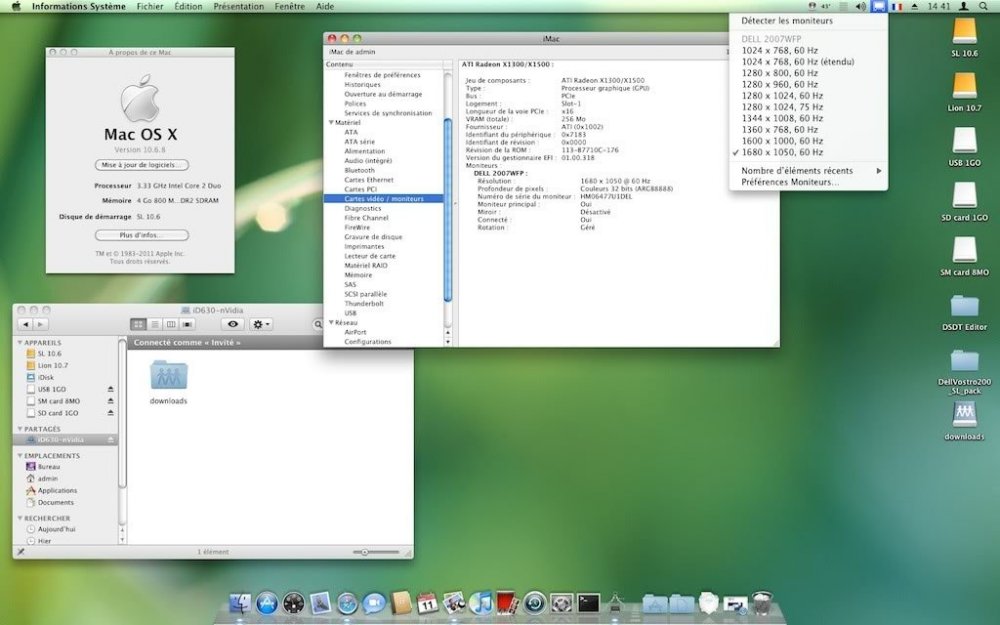Click Mise à jour de logiciels button
The image size is (1000, 625).
(141, 165)
